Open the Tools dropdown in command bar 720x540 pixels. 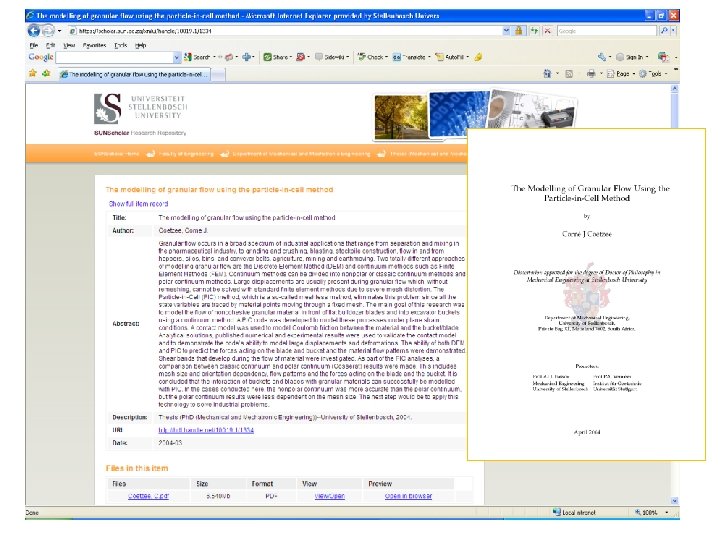[651, 73]
